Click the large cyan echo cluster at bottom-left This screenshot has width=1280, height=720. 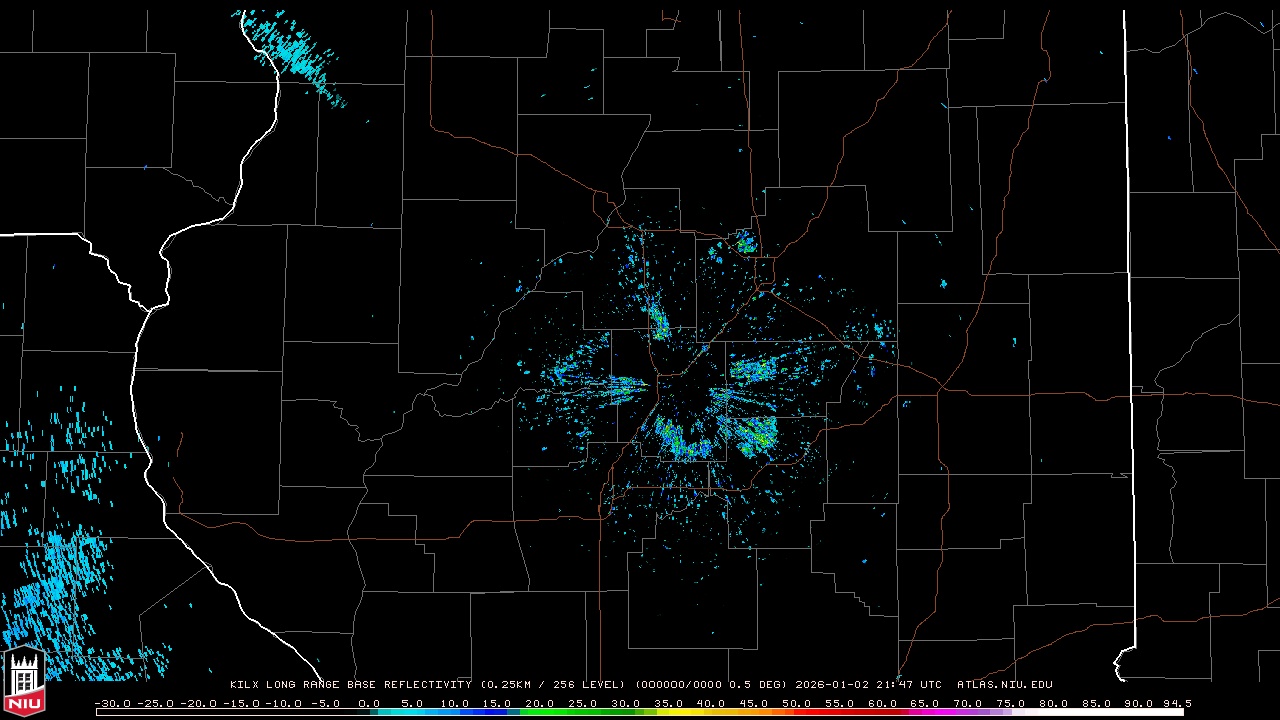60,590
